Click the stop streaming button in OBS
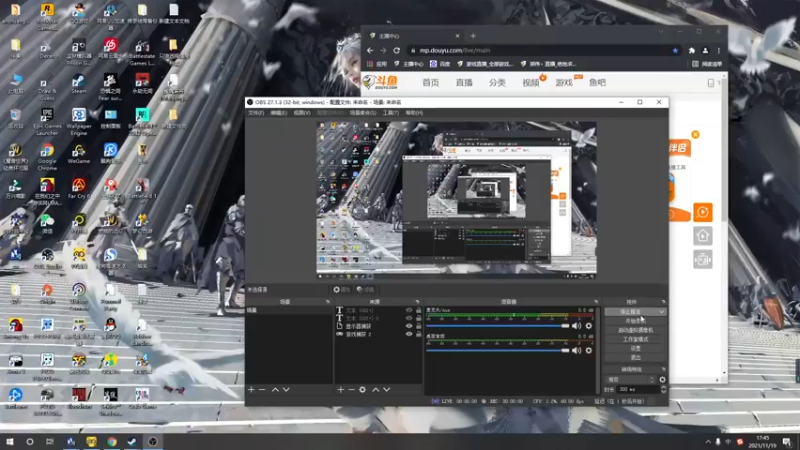800x450 pixels. [x=631, y=312]
